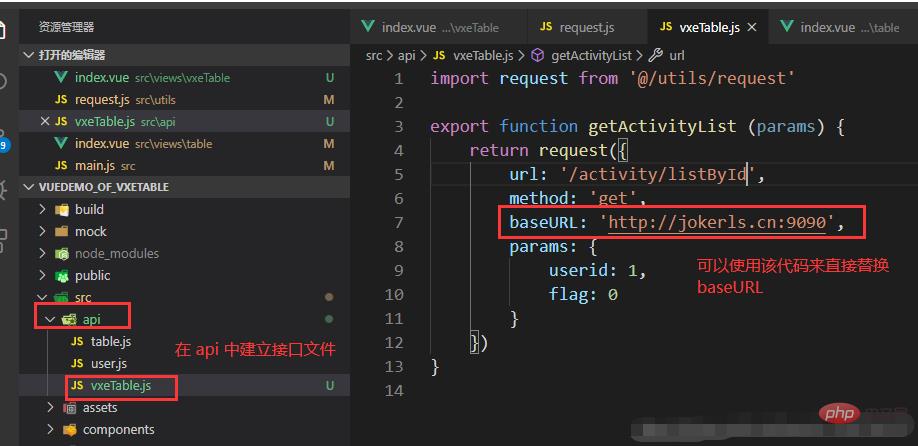The height and width of the screenshot is (446, 918).
Task: Switch to the index.vue ...\table tab
Action: pyautogui.click(x=838, y=27)
